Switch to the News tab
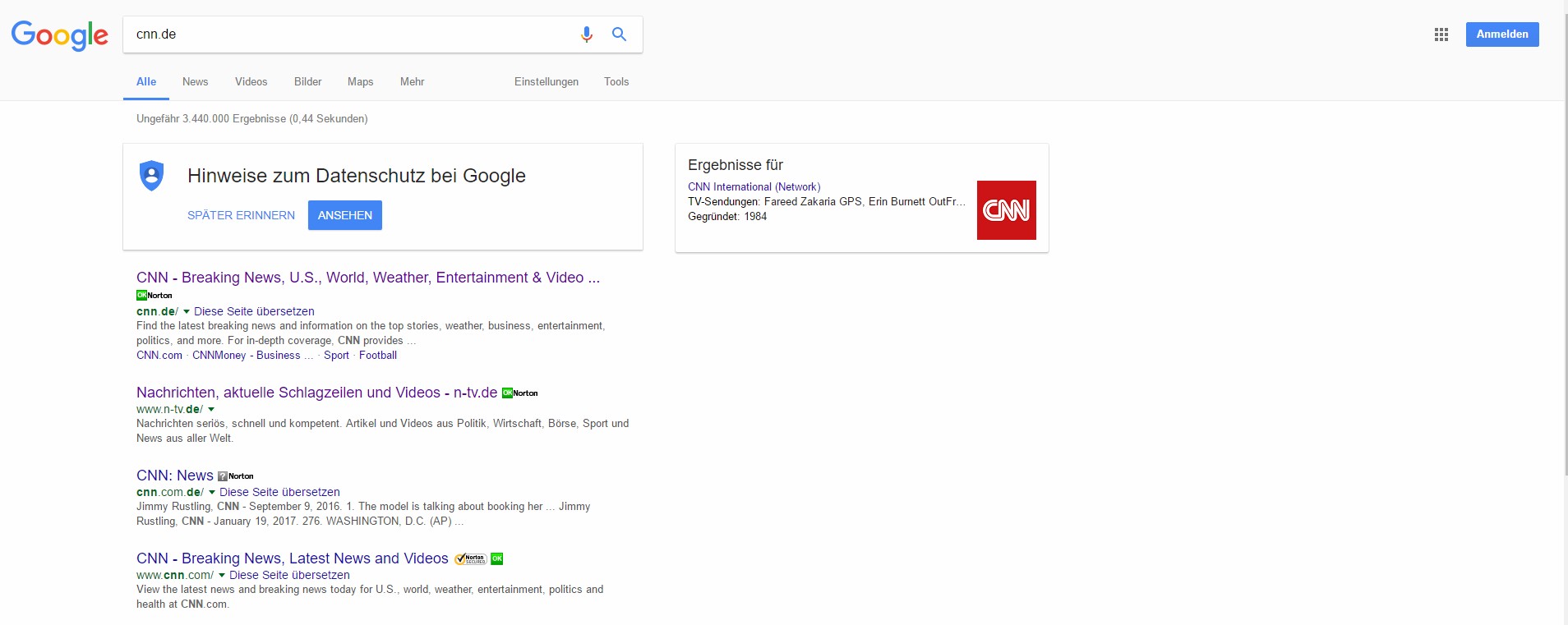This screenshot has width=1568, height=625. coord(195,82)
